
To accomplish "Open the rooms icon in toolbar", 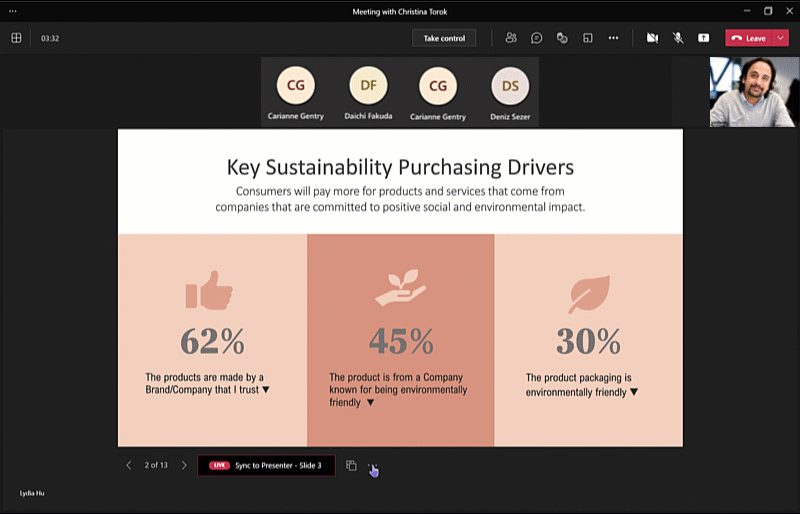I will coord(588,38).
